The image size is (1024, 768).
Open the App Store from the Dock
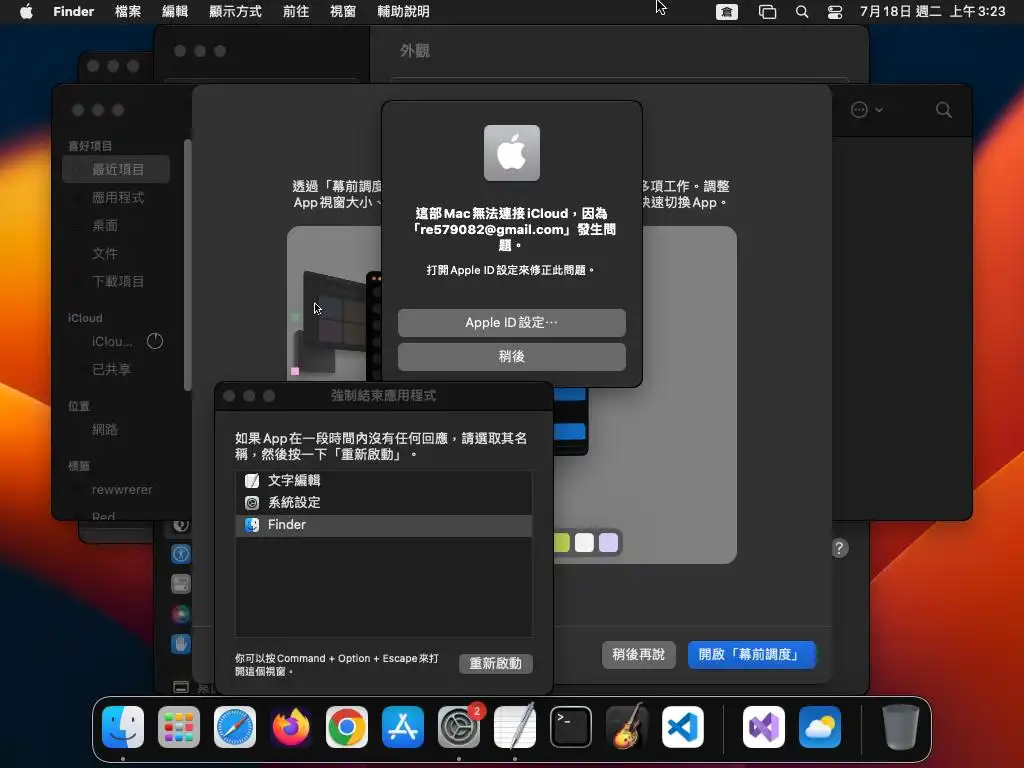click(403, 727)
